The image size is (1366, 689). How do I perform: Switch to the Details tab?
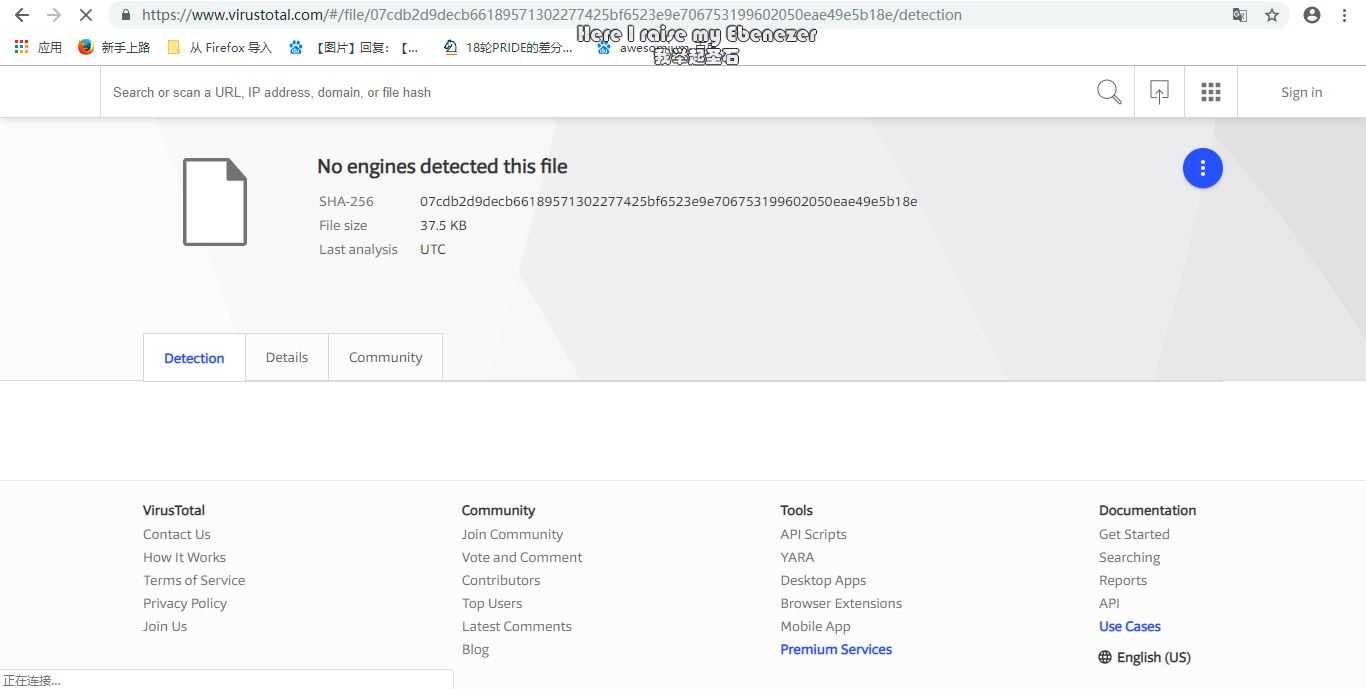[287, 357]
